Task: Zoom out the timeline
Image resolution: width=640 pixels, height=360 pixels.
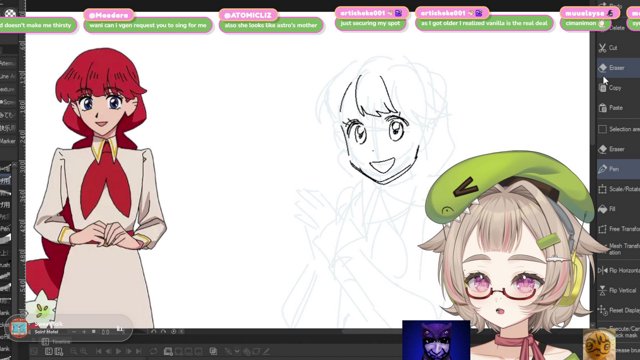Action: pyautogui.click(x=73, y=351)
